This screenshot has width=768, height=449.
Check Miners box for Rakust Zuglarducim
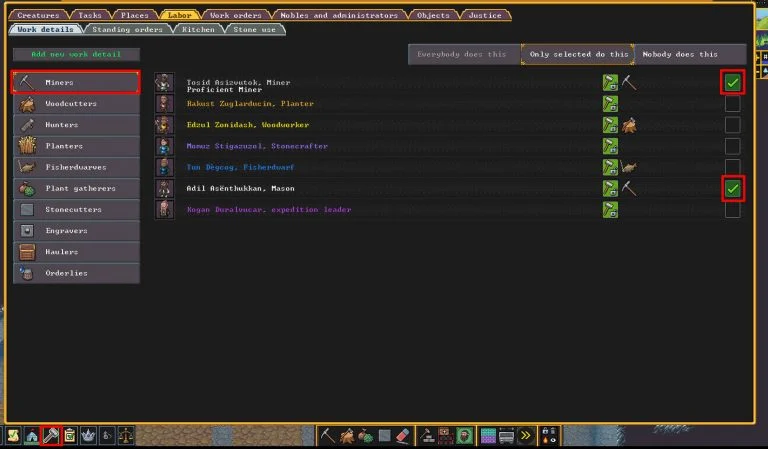pos(733,103)
